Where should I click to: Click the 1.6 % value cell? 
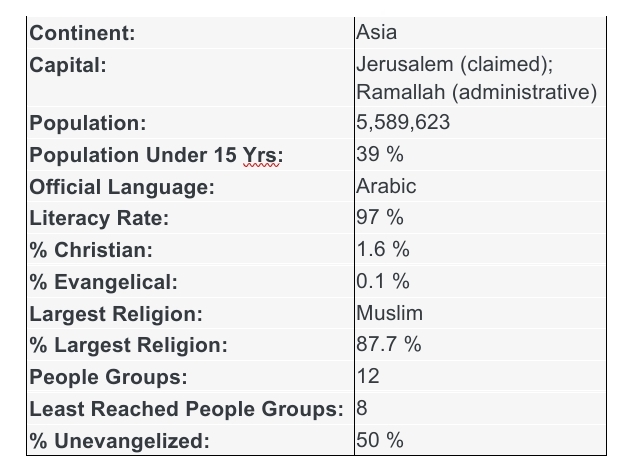point(382,250)
